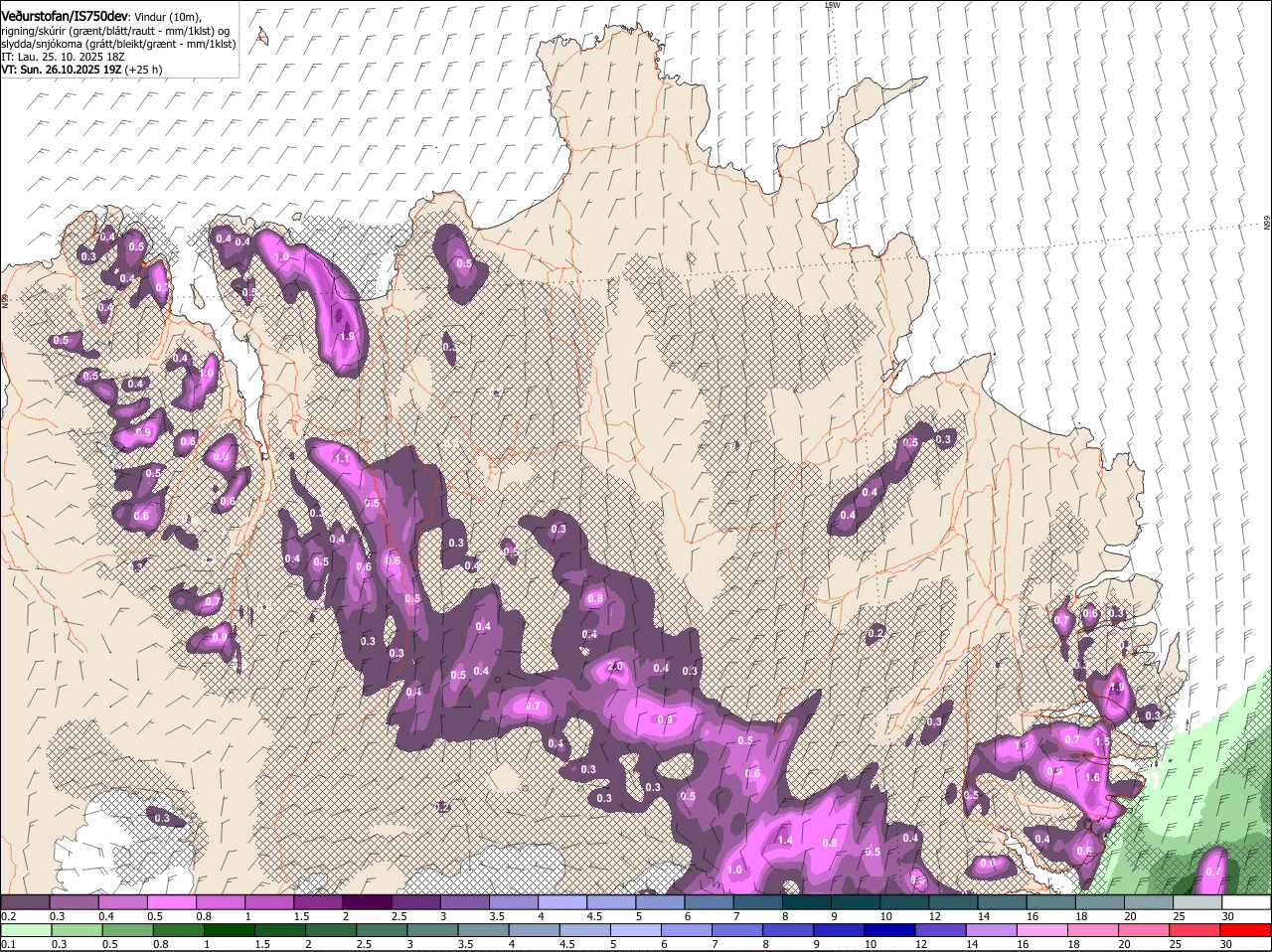Click the bright pink upper swatch labeled 0.5

point(171,902)
